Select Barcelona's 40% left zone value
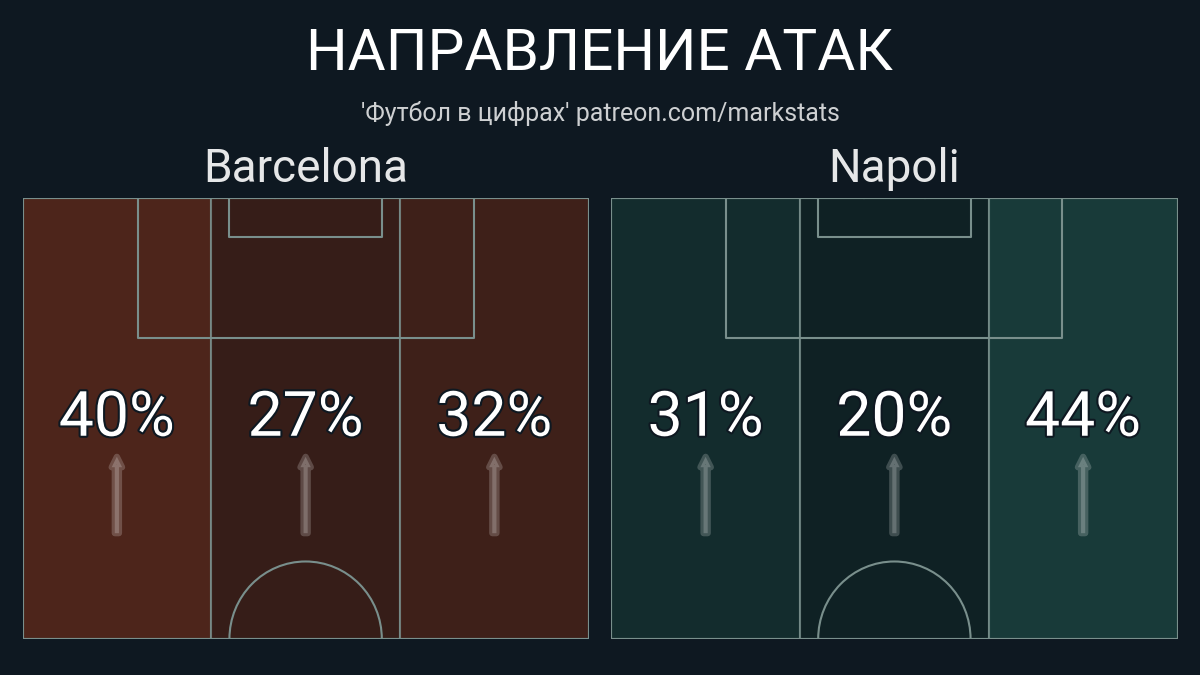The image size is (1200, 675). [x=117, y=415]
